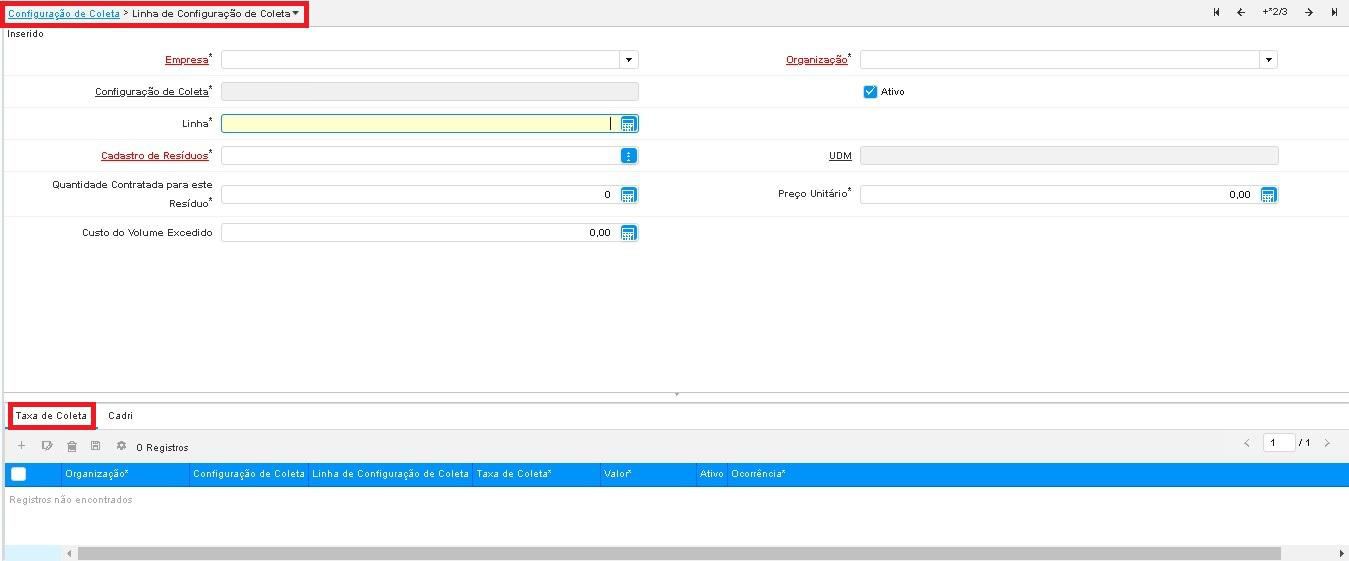Sort by Ocorrência column header
The width and height of the screenshot is (1349, 561).
(x=758, y=474)
